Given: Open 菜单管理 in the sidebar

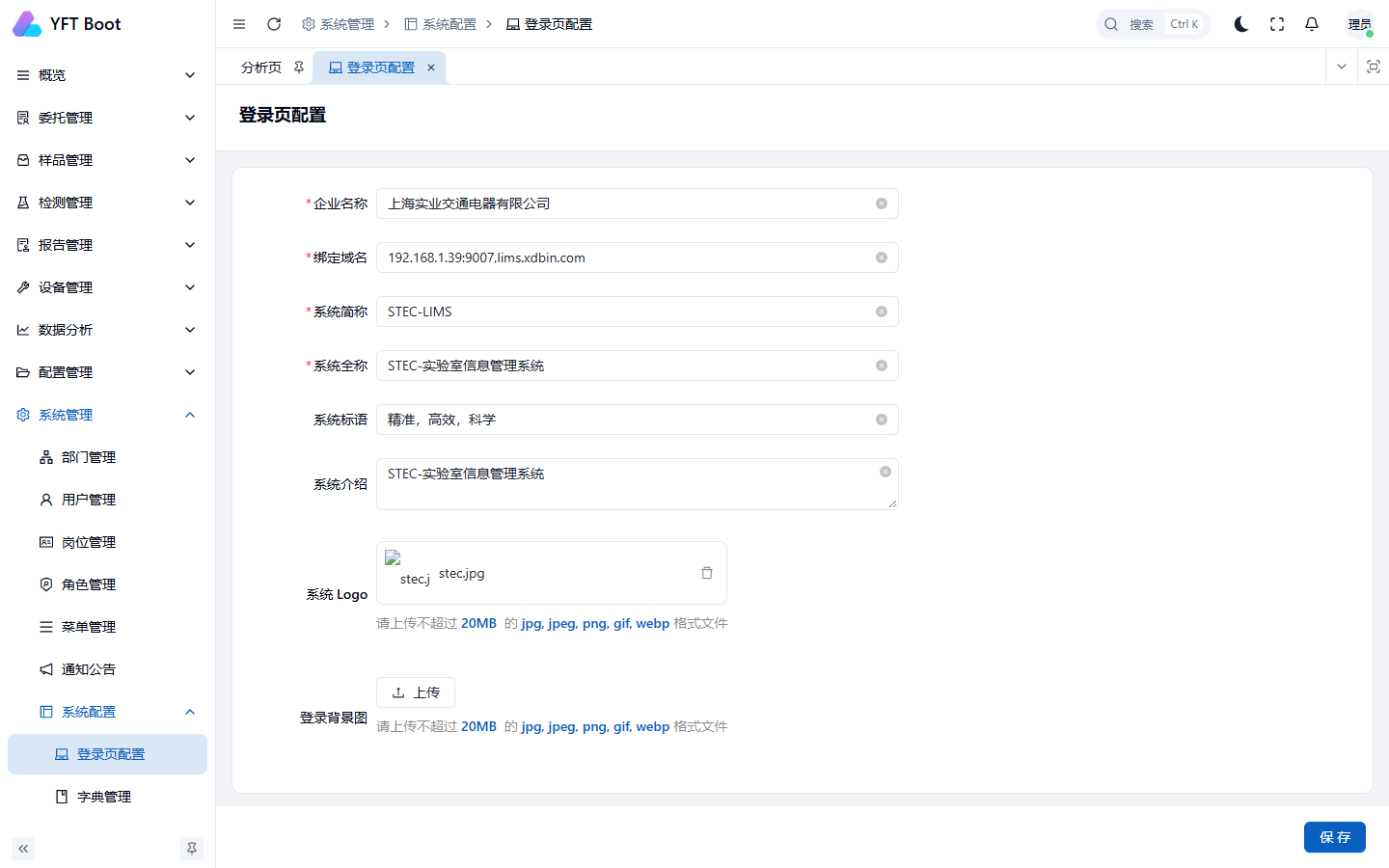Looking at the screenshot, I should (x=107, y=627).
